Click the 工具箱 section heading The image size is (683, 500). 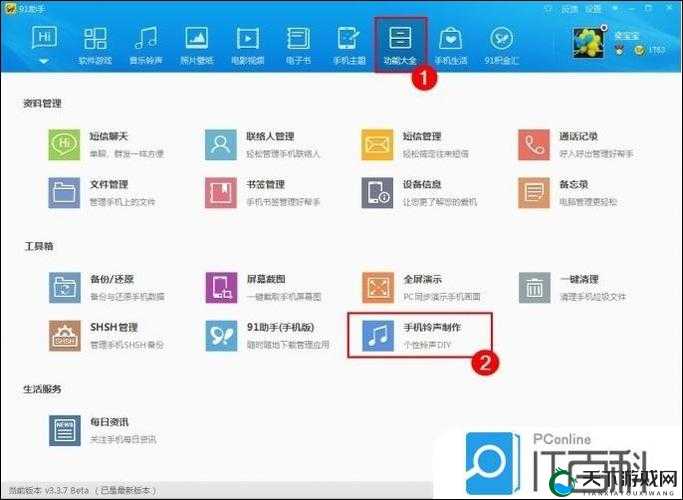(x=39, y=247)
